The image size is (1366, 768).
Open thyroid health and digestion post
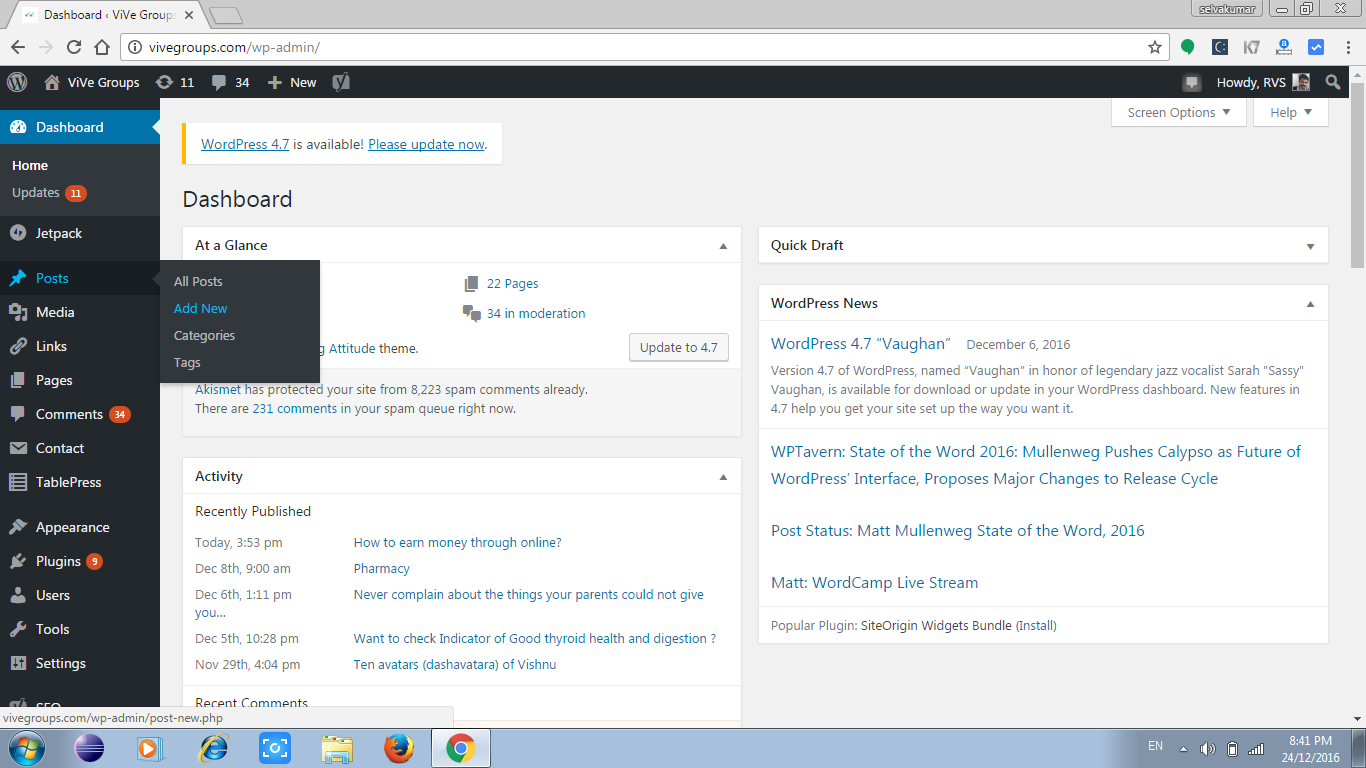pyautogui.click(x=535, y=638)
